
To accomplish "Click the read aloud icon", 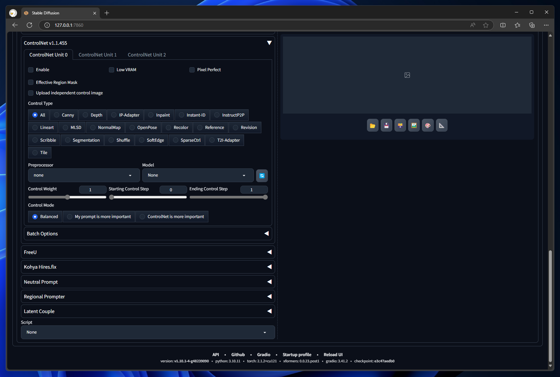I will 472,25.
